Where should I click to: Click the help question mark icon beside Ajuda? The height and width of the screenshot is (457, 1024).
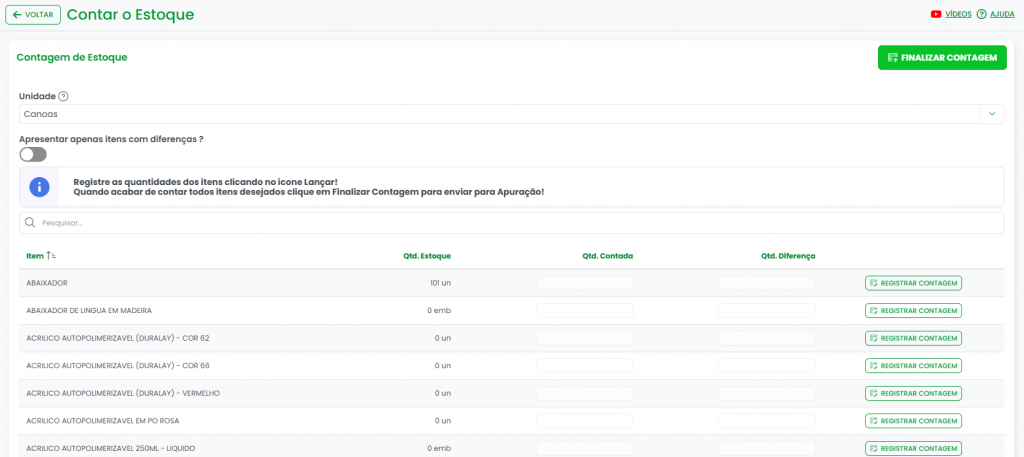pyautogui.click(x=981, y=15)
